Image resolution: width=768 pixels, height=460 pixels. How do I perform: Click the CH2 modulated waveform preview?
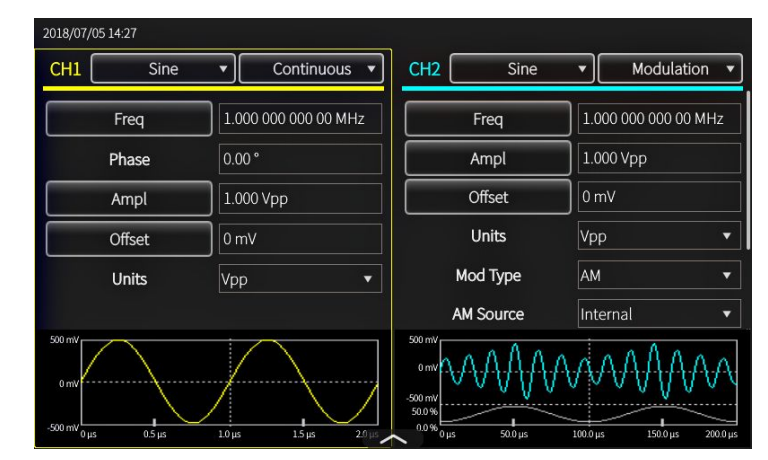coord(590,368)
